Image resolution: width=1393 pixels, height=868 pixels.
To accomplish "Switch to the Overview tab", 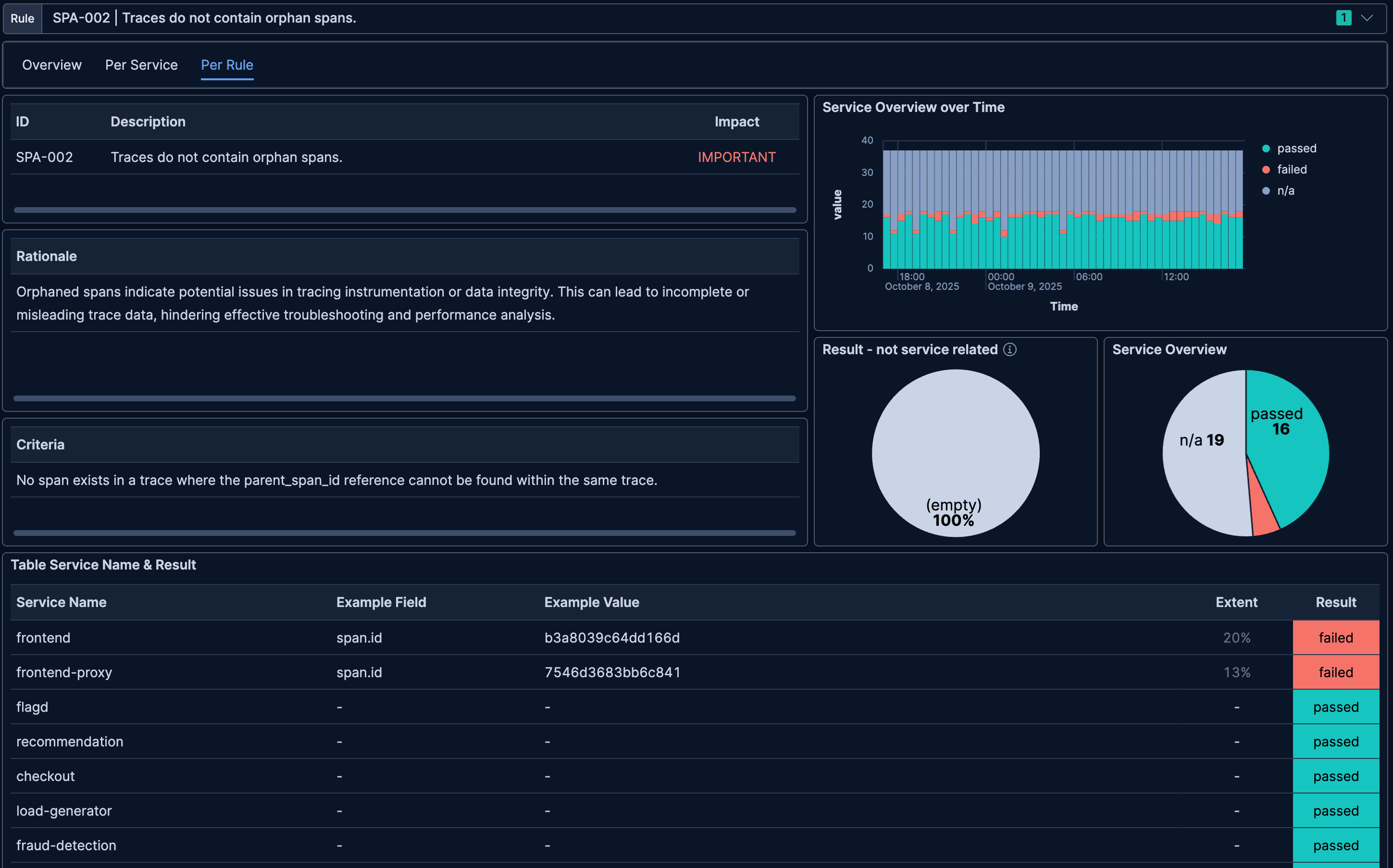I will click(51, 65).
